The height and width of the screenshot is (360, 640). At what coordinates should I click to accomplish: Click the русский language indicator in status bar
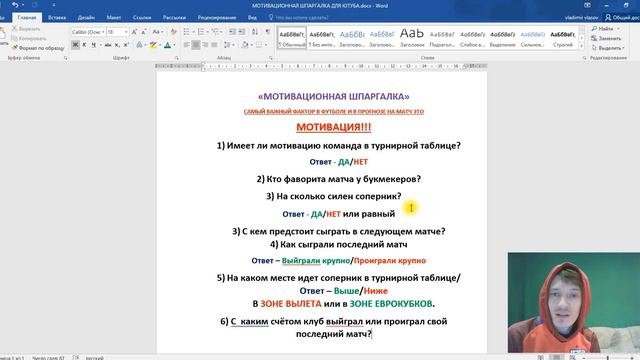[x=94, y=358]
